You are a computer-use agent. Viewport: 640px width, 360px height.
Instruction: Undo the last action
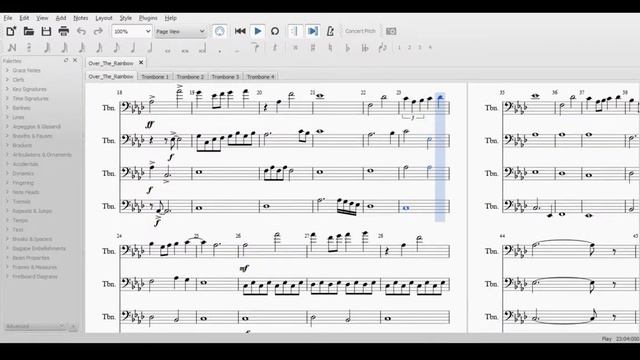coord(81,31)
